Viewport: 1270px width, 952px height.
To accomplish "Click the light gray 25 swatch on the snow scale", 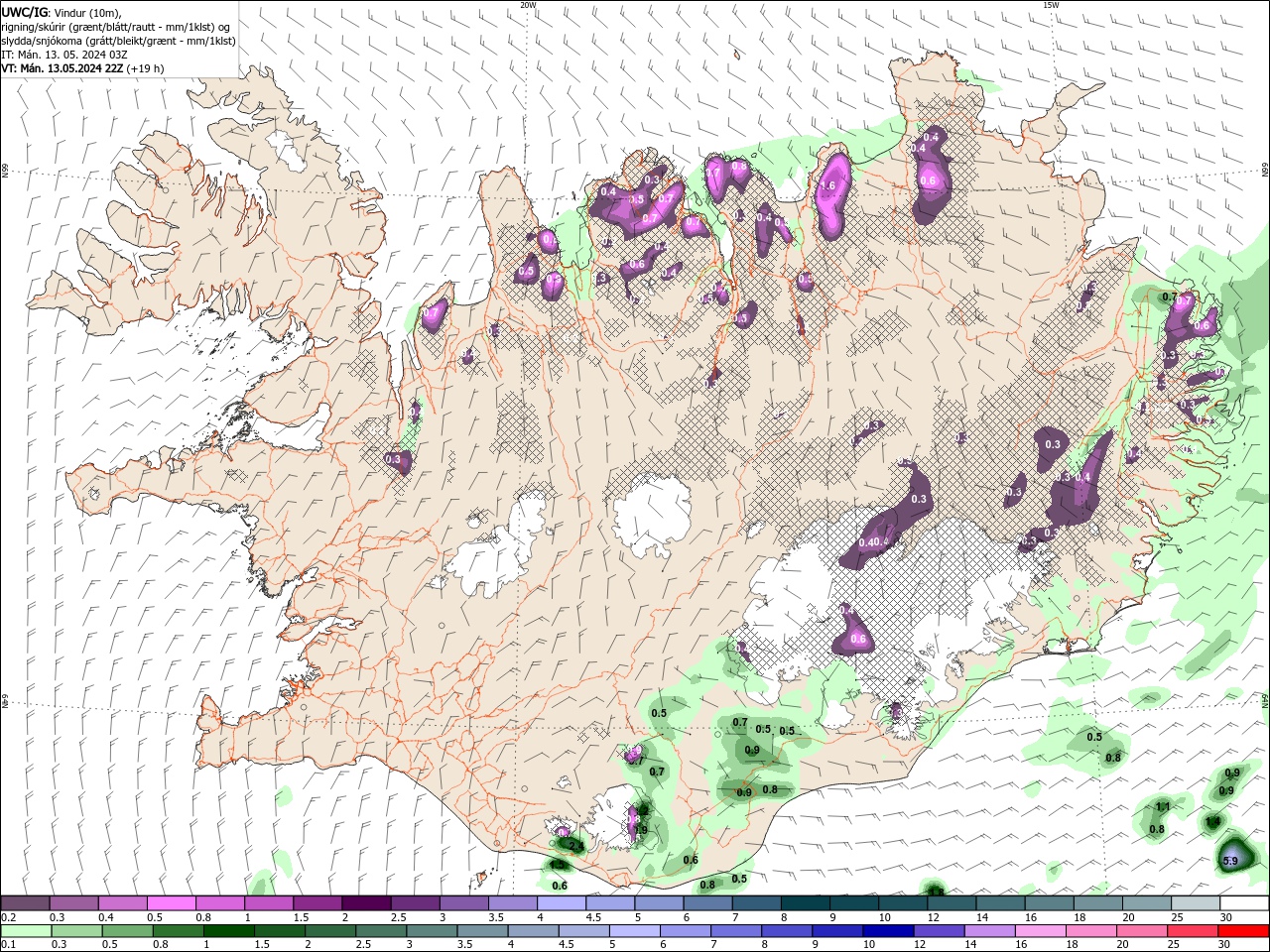I will 1196,903.
